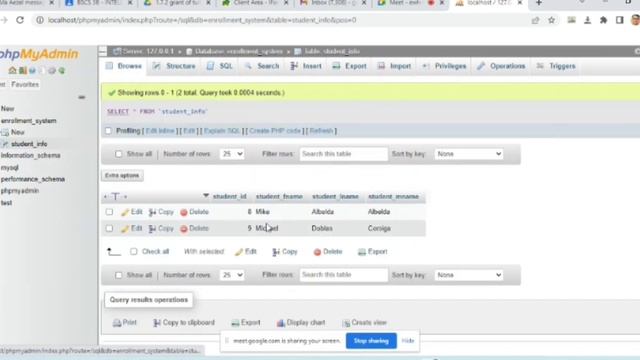
Task: Click the Edit pencil for the Mike row
Action: click(x=131, y=212)
